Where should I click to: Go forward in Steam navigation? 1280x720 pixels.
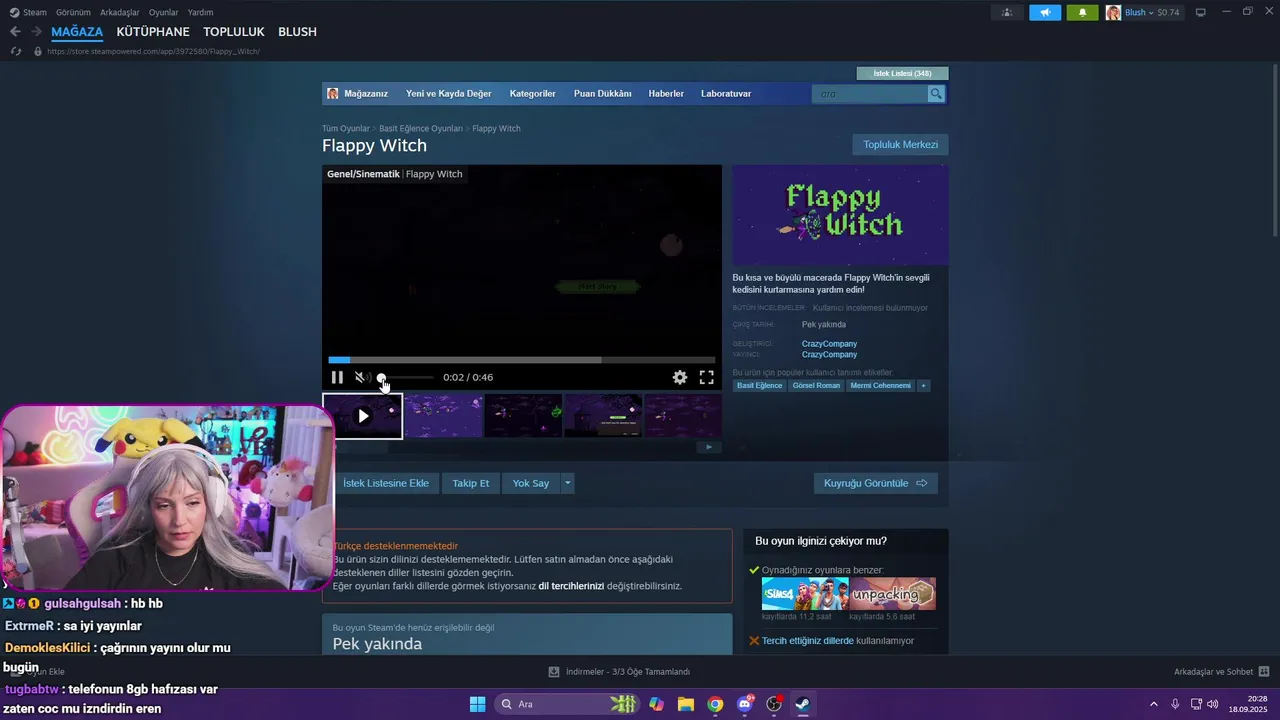point(36,32)
